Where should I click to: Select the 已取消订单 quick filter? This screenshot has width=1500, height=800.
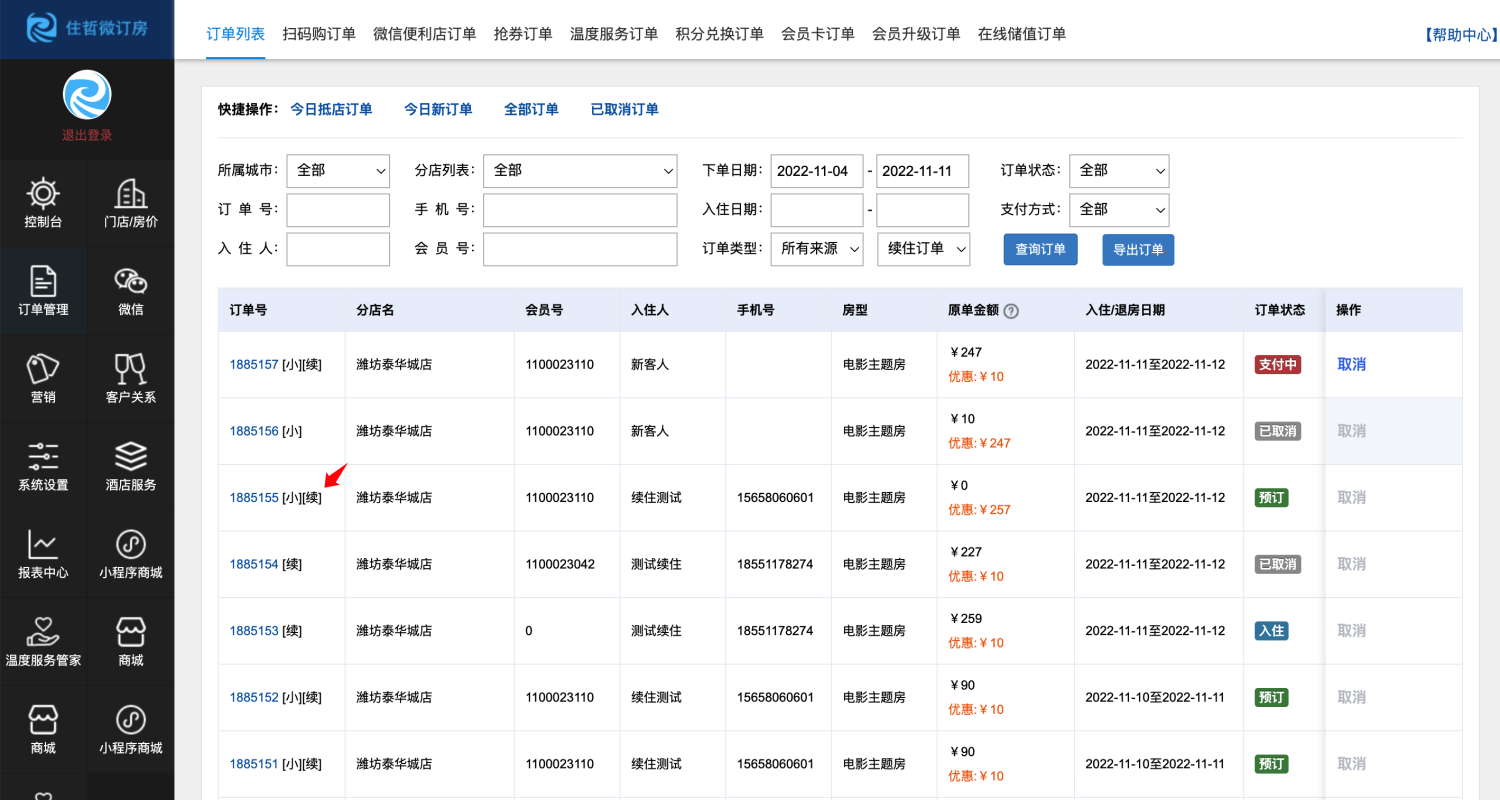pyautogui.click(x=625, y=109)
